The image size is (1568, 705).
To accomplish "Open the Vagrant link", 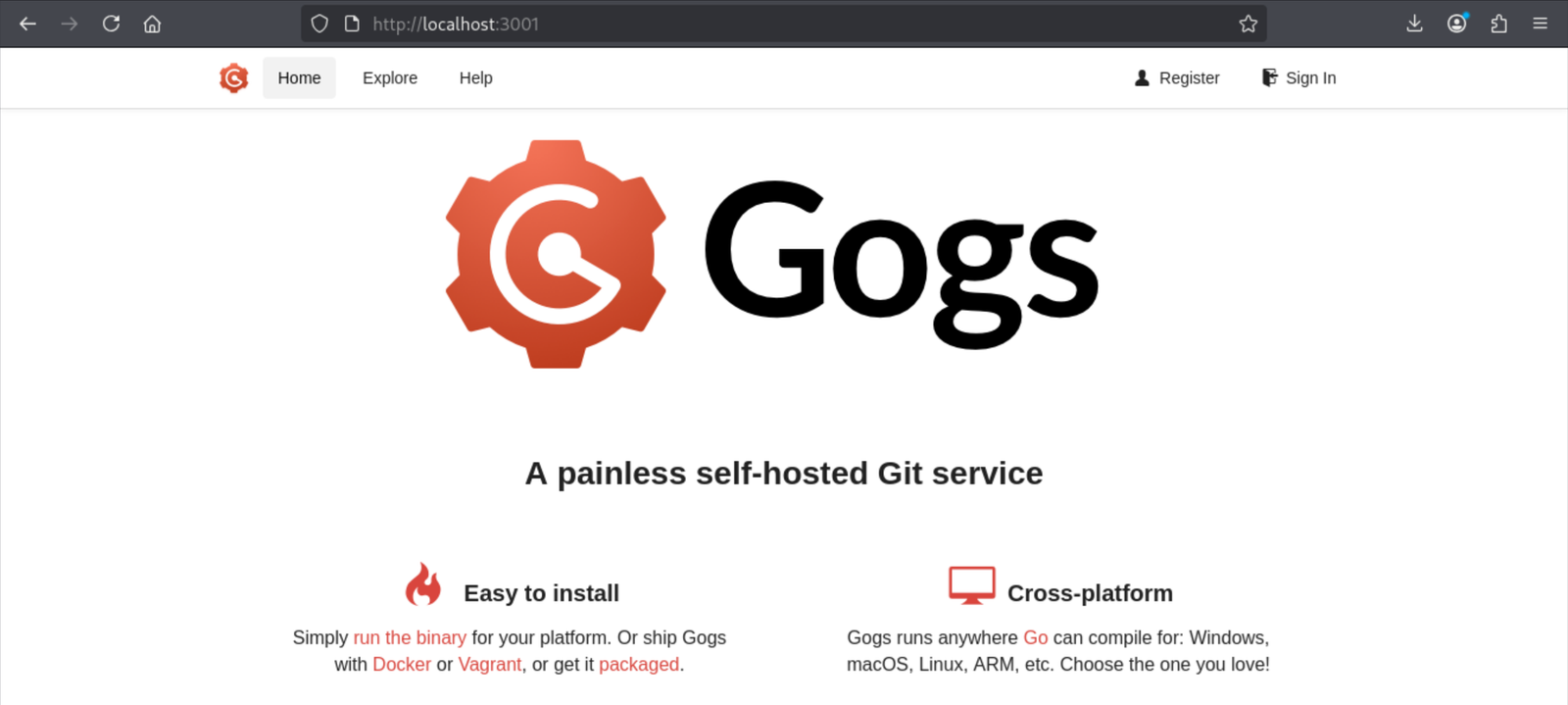I will [490, 664].
